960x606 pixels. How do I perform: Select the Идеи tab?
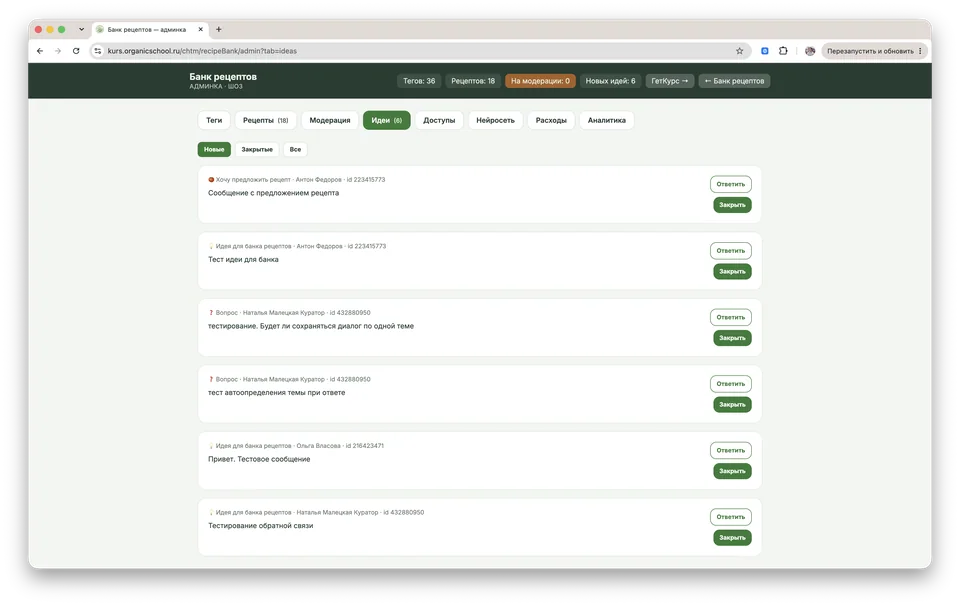coord(386,120)
